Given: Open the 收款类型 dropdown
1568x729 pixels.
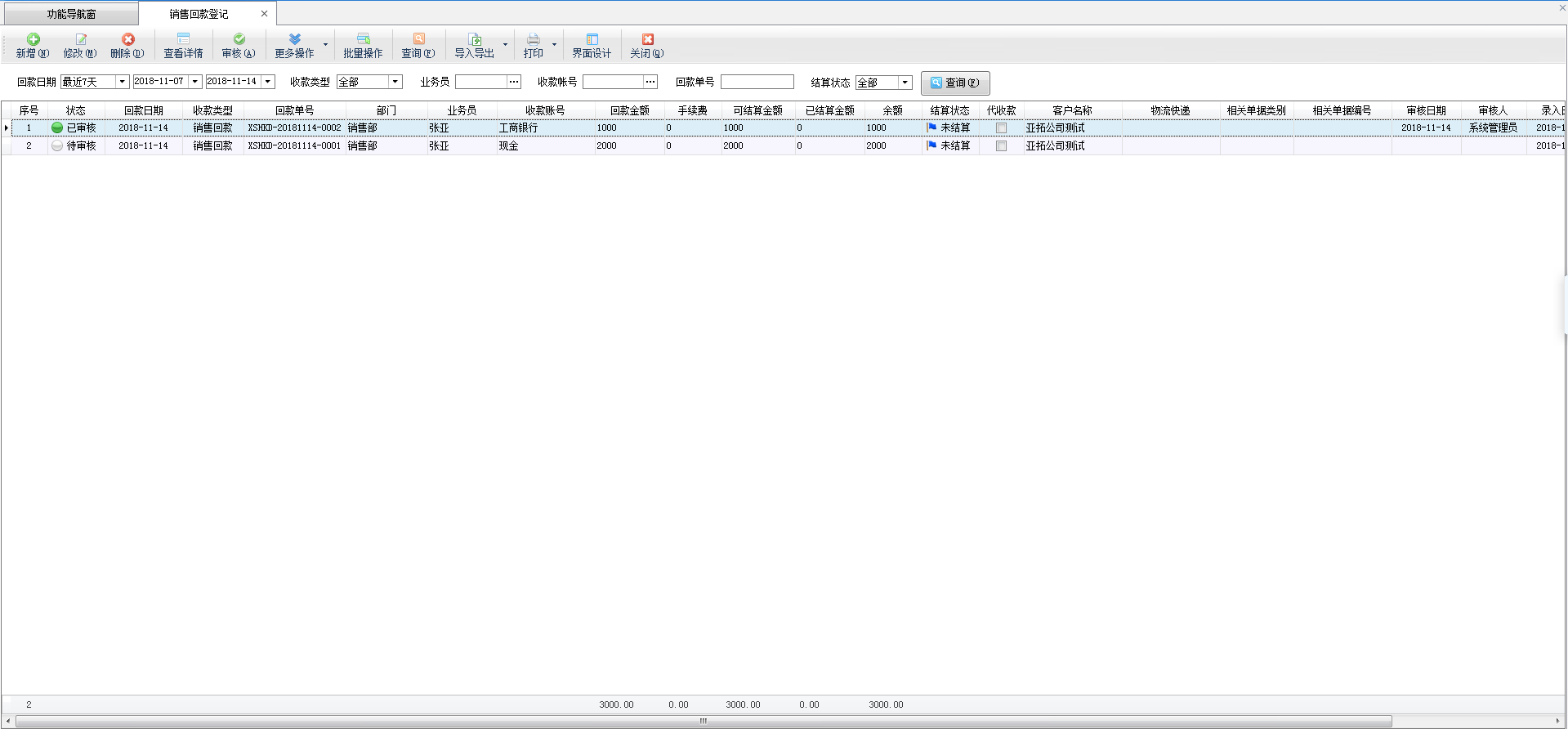Looking at the screenshot, I should click(x=395, y=82).
